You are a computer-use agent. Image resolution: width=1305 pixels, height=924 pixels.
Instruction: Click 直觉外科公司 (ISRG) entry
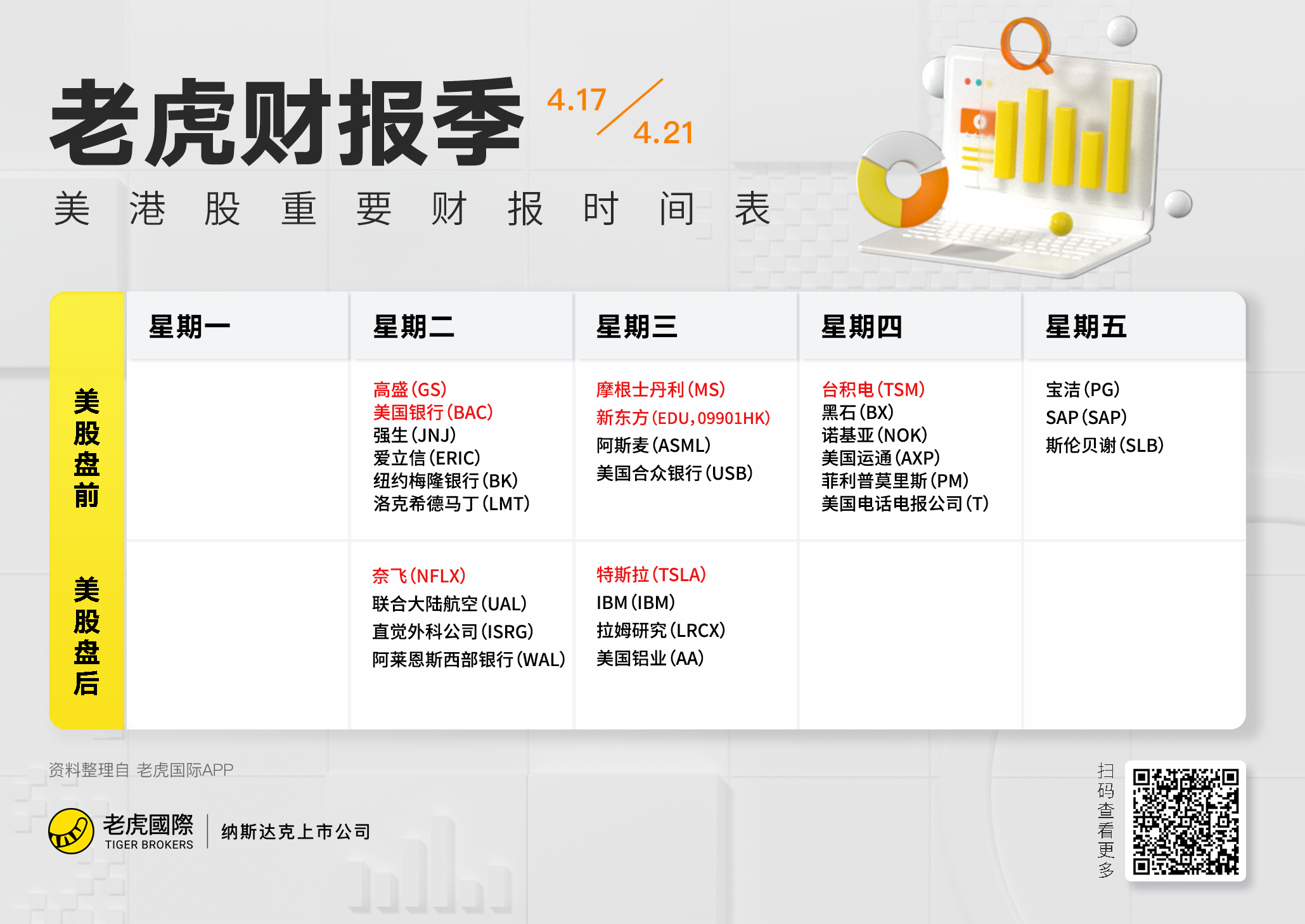453,631
